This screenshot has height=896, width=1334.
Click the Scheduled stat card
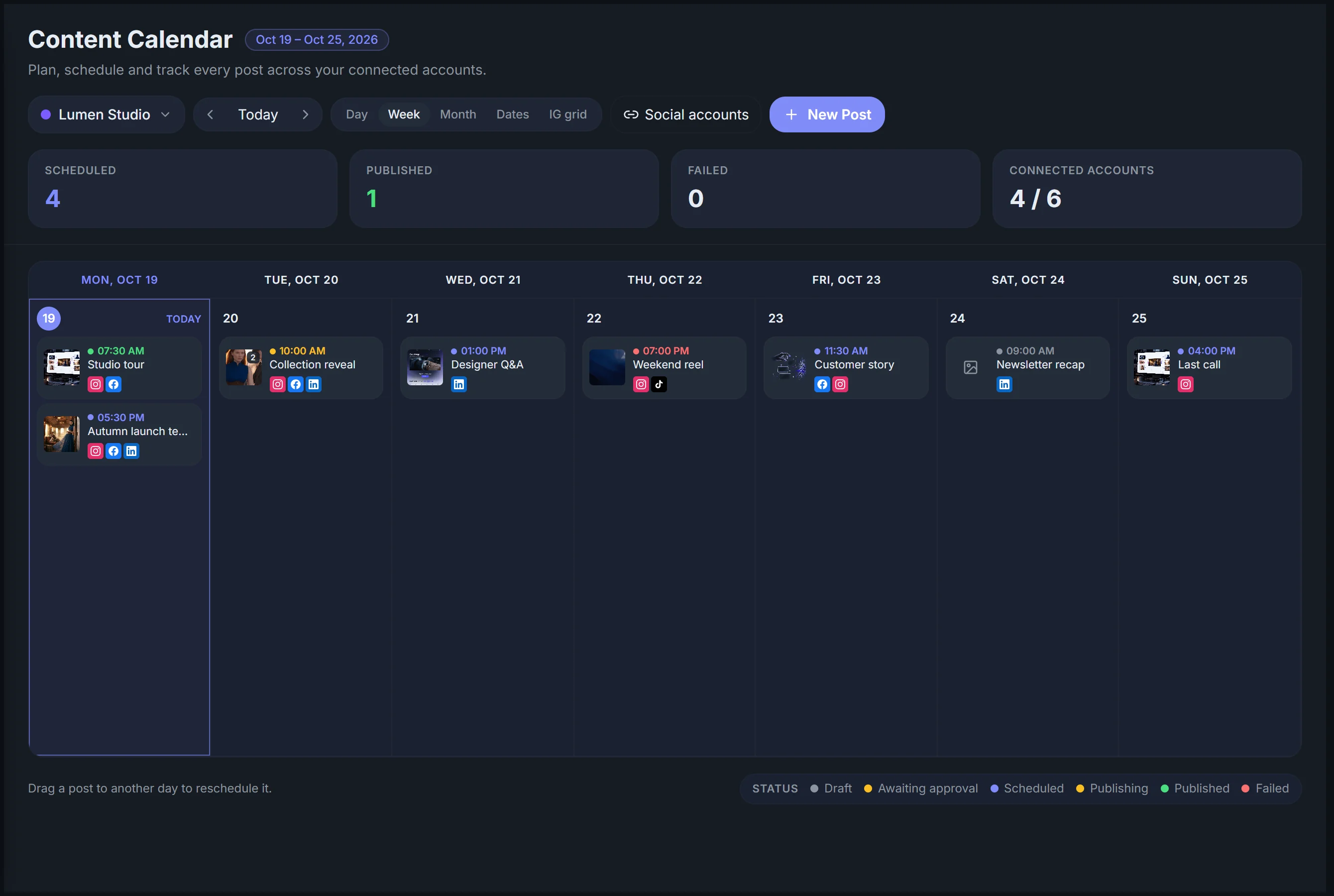tap(183, 189)
